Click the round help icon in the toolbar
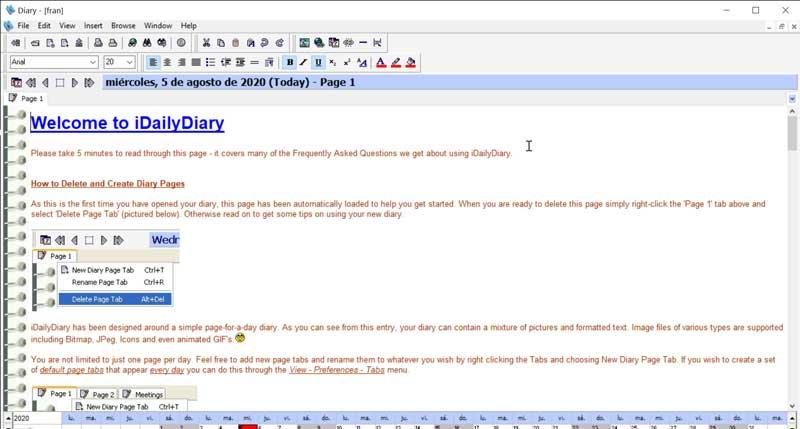This screenshot has height=429, width=800. point(181,43)
